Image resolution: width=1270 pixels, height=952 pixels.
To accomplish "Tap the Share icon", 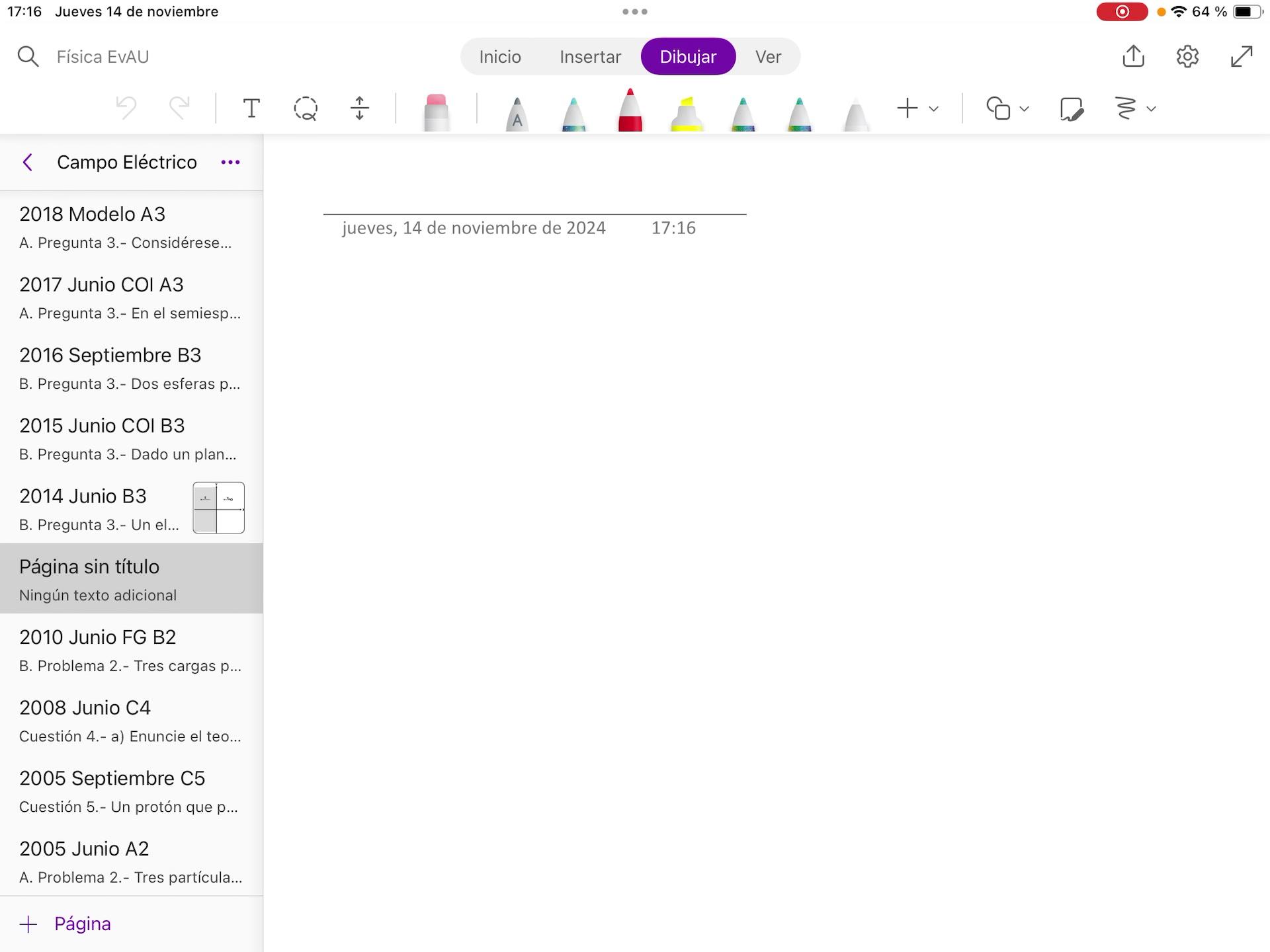I will point(1133,56).
